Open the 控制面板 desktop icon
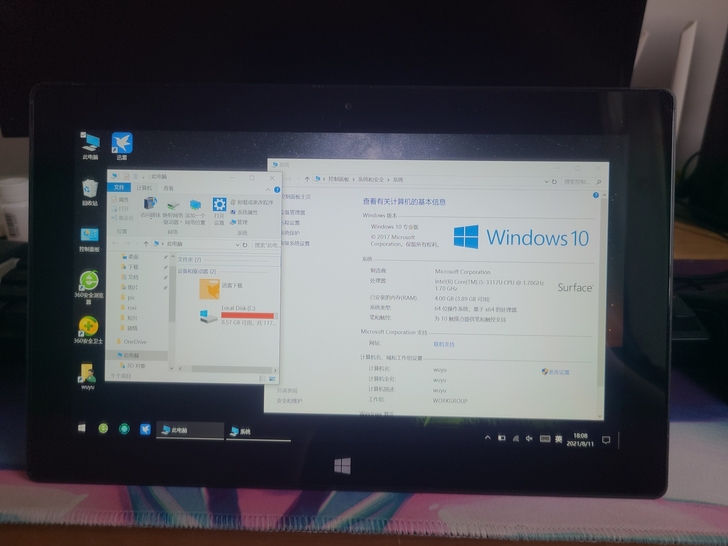Image resolution: width=728 pixels, height=546 pixels. pyautogui.click(x=90, y=240)
